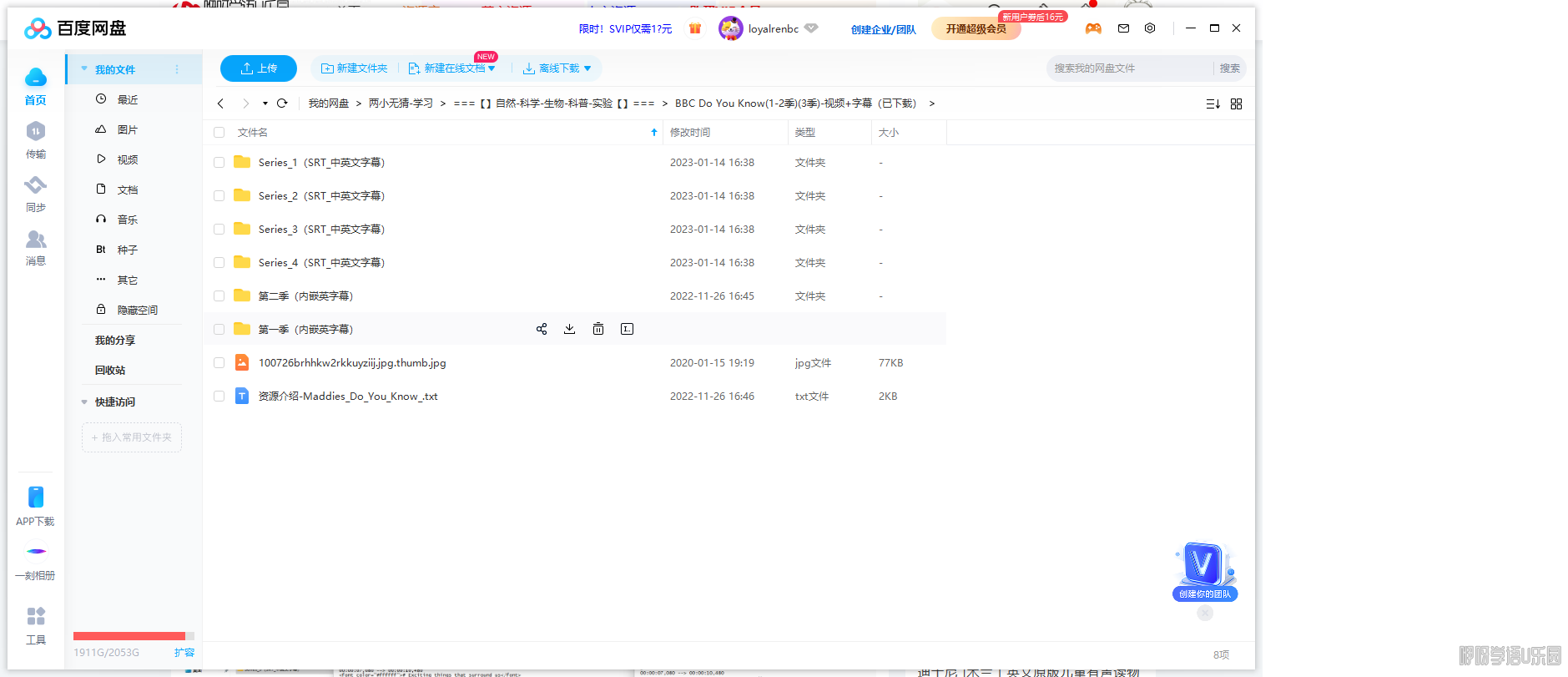Image resolution: width=1568 pixels, height=677 pixels.
Task: Click the search my files input
Action: 1130,68
